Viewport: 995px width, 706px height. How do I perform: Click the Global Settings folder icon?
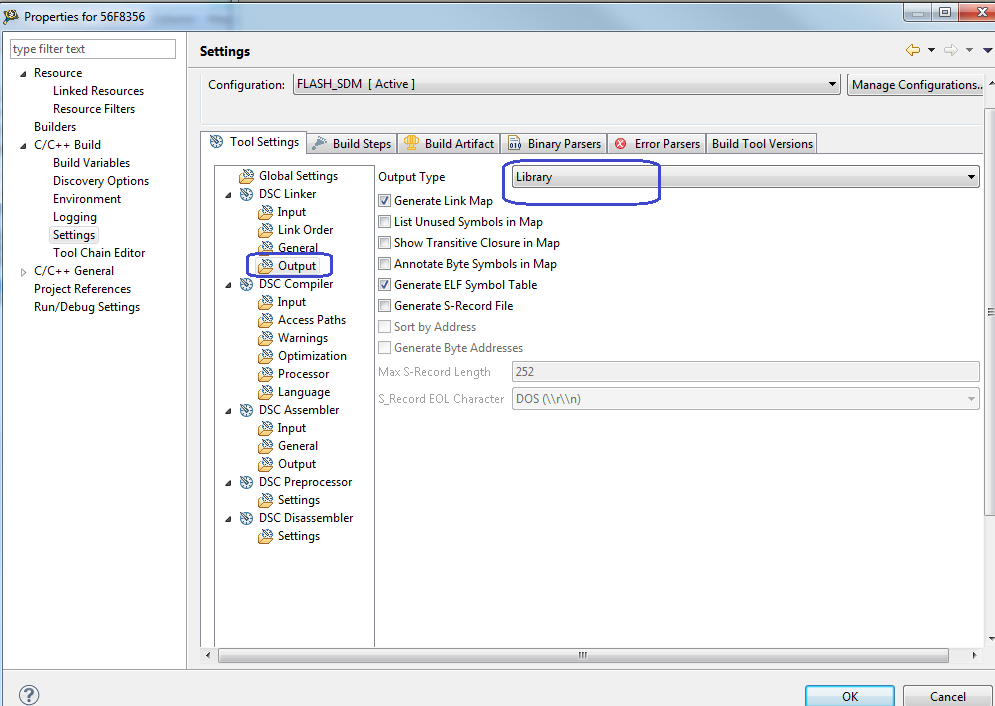click(246, 176)
